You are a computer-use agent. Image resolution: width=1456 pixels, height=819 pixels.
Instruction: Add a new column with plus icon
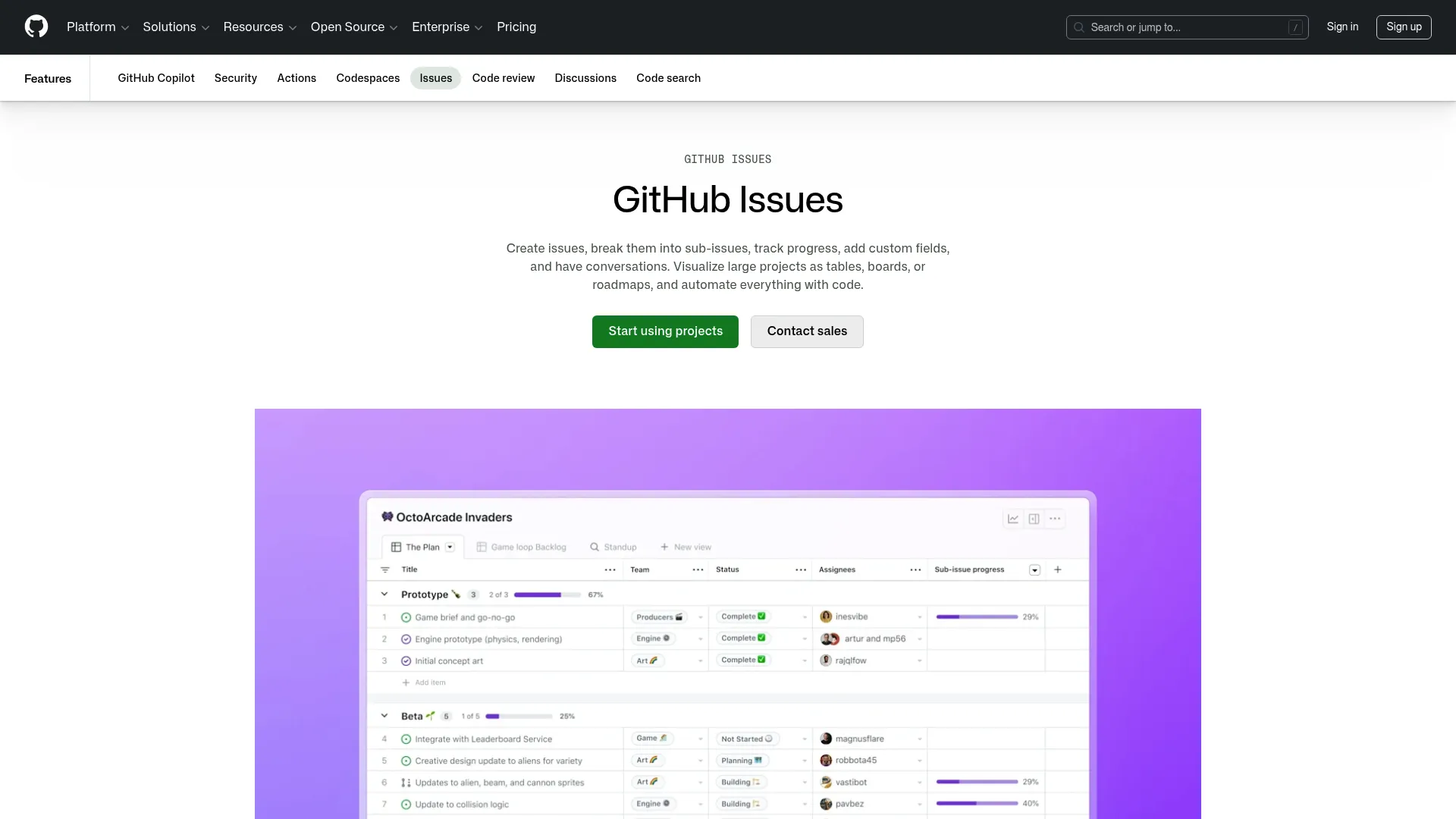[1058, 570]
